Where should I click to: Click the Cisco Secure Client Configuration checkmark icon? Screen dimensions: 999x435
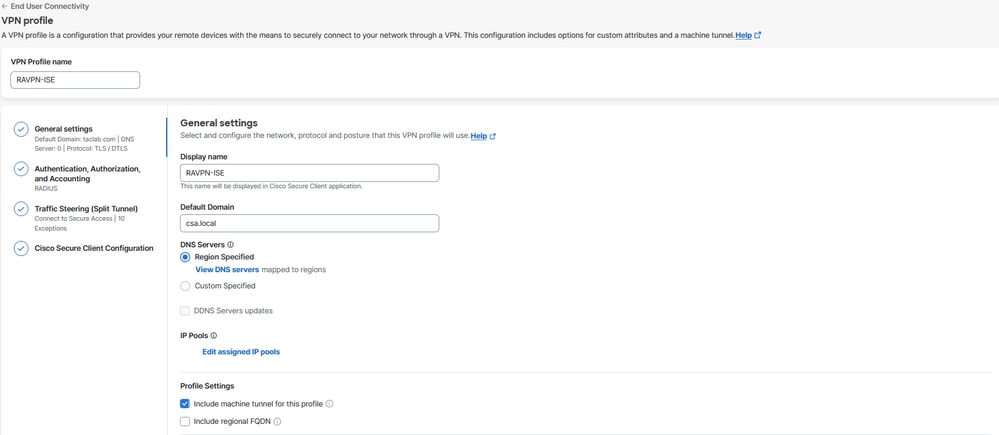21,248
